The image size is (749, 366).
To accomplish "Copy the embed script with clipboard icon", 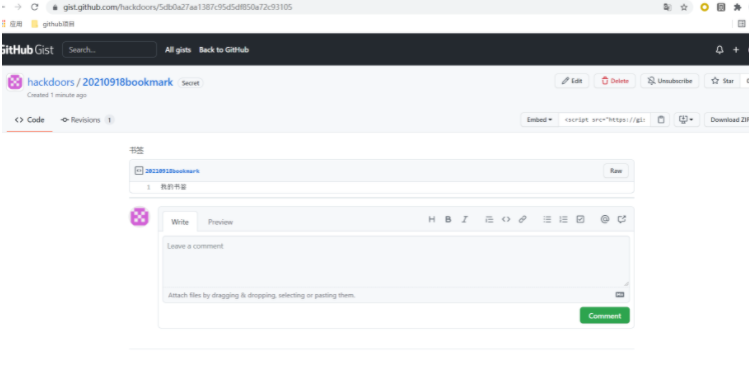I will [x=661, y=119].
